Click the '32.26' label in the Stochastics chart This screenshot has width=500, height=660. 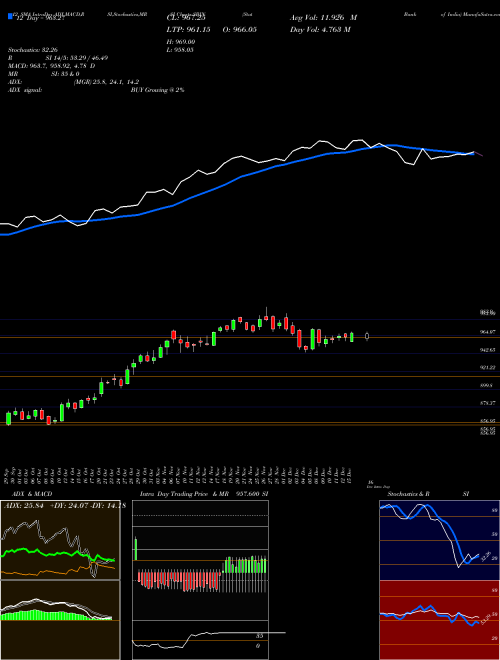tap(486, 556)
